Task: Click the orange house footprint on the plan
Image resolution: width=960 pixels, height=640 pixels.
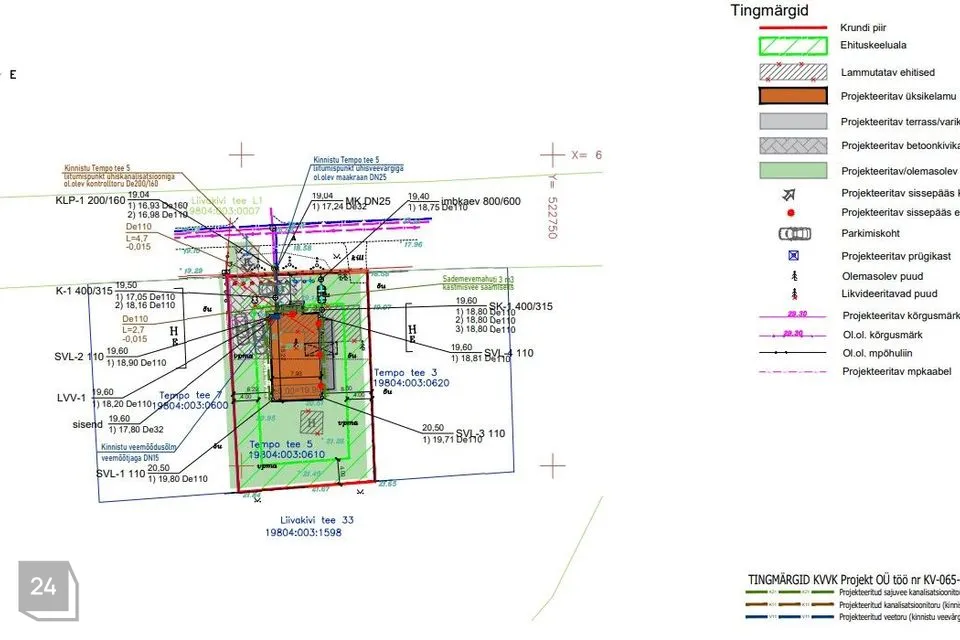Action: click(x=298, y=357)
